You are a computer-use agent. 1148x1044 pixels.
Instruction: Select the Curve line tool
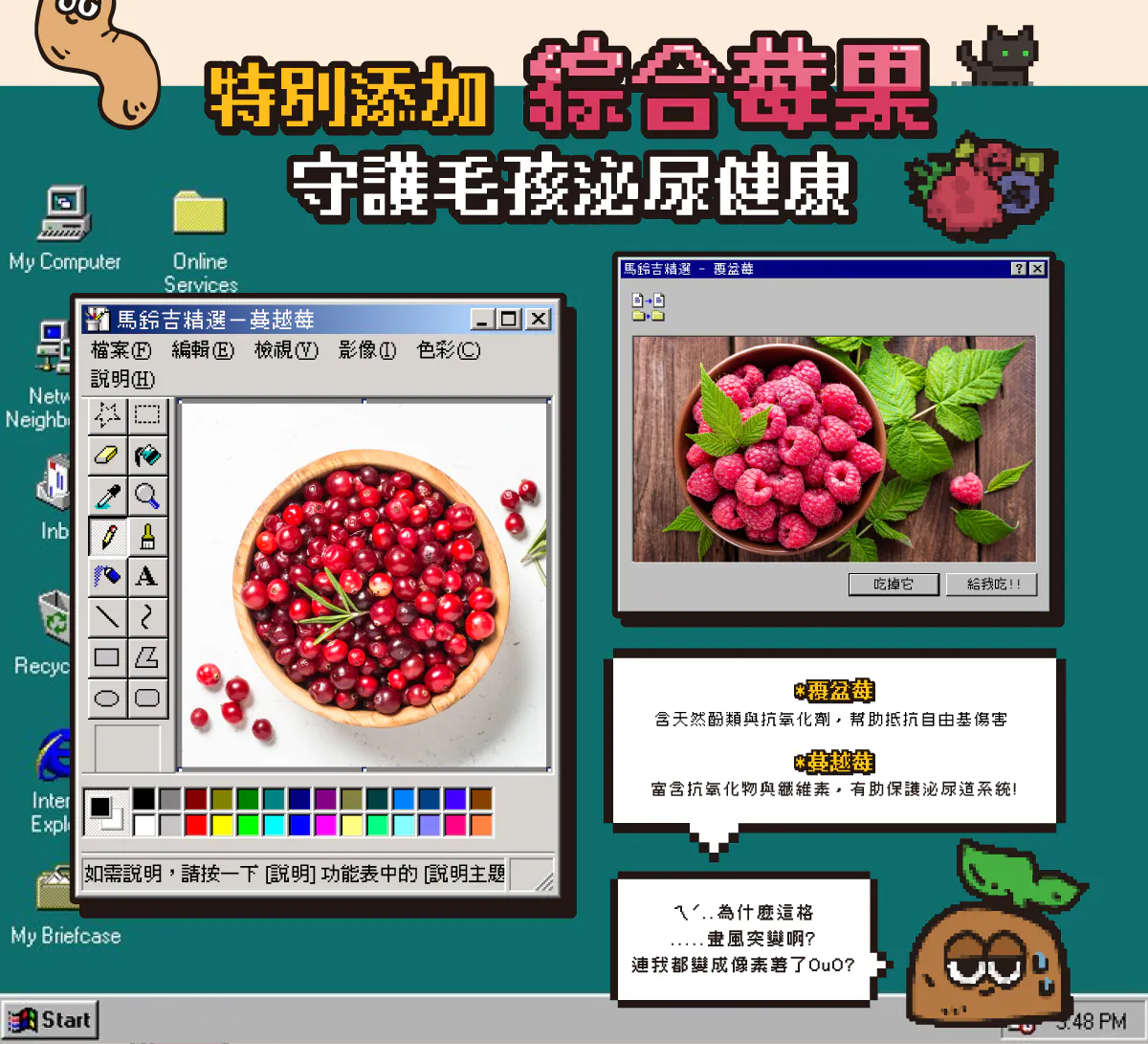point(147,616)
